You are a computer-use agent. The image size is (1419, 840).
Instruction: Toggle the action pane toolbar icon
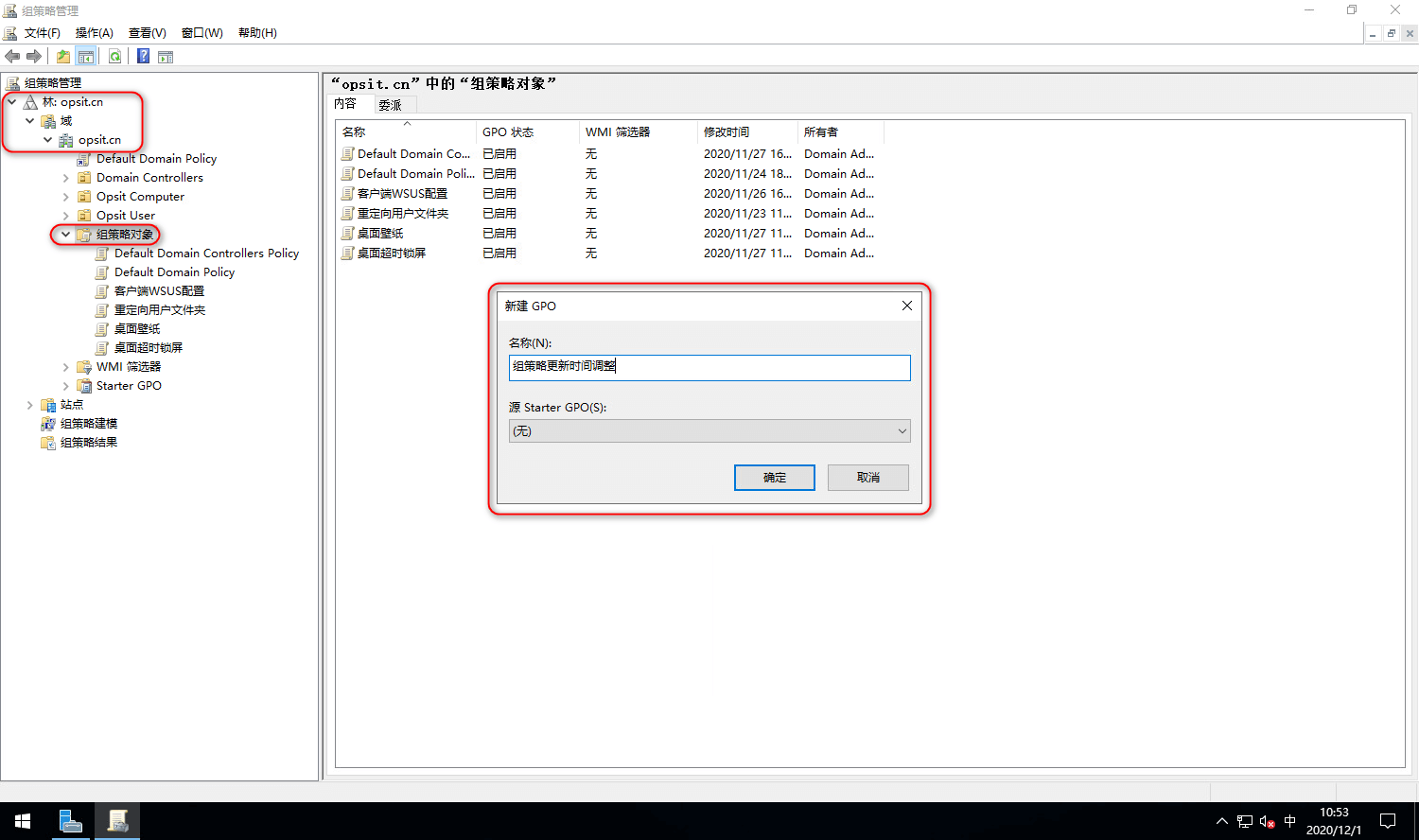point(166,57)
